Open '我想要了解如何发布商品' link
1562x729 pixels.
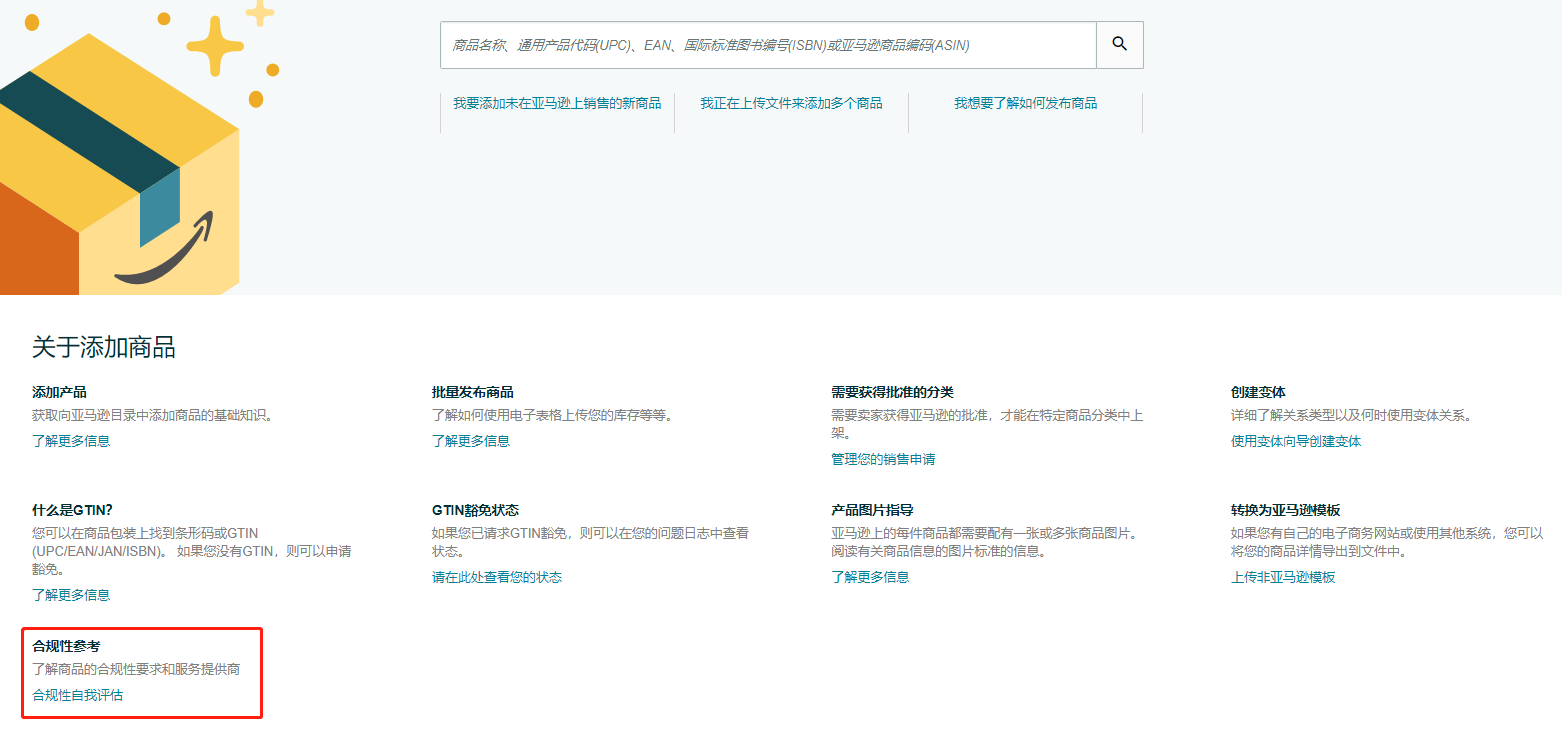pos(1025,103)
